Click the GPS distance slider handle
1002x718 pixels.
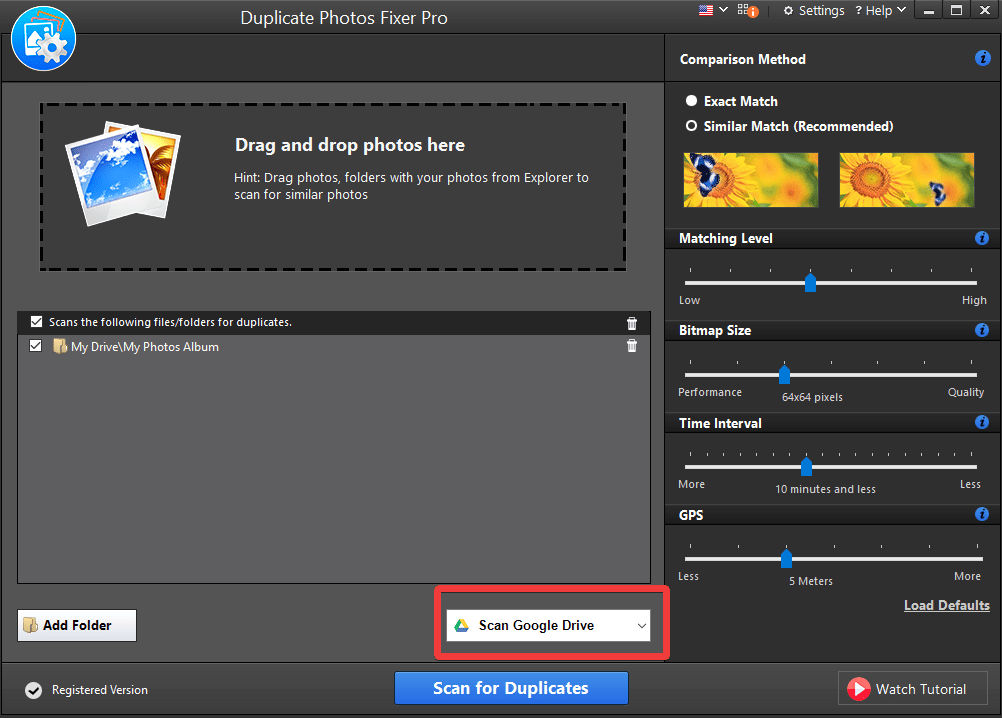[787, 558]
